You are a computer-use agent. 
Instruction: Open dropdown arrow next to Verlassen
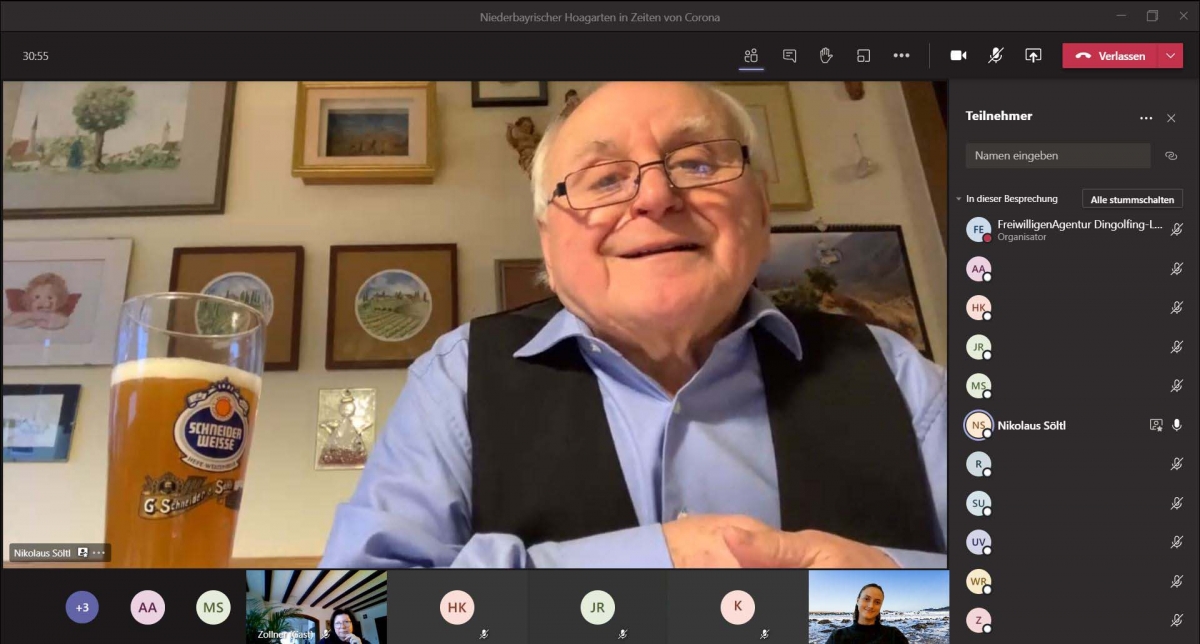click(x=1171, y=56)
